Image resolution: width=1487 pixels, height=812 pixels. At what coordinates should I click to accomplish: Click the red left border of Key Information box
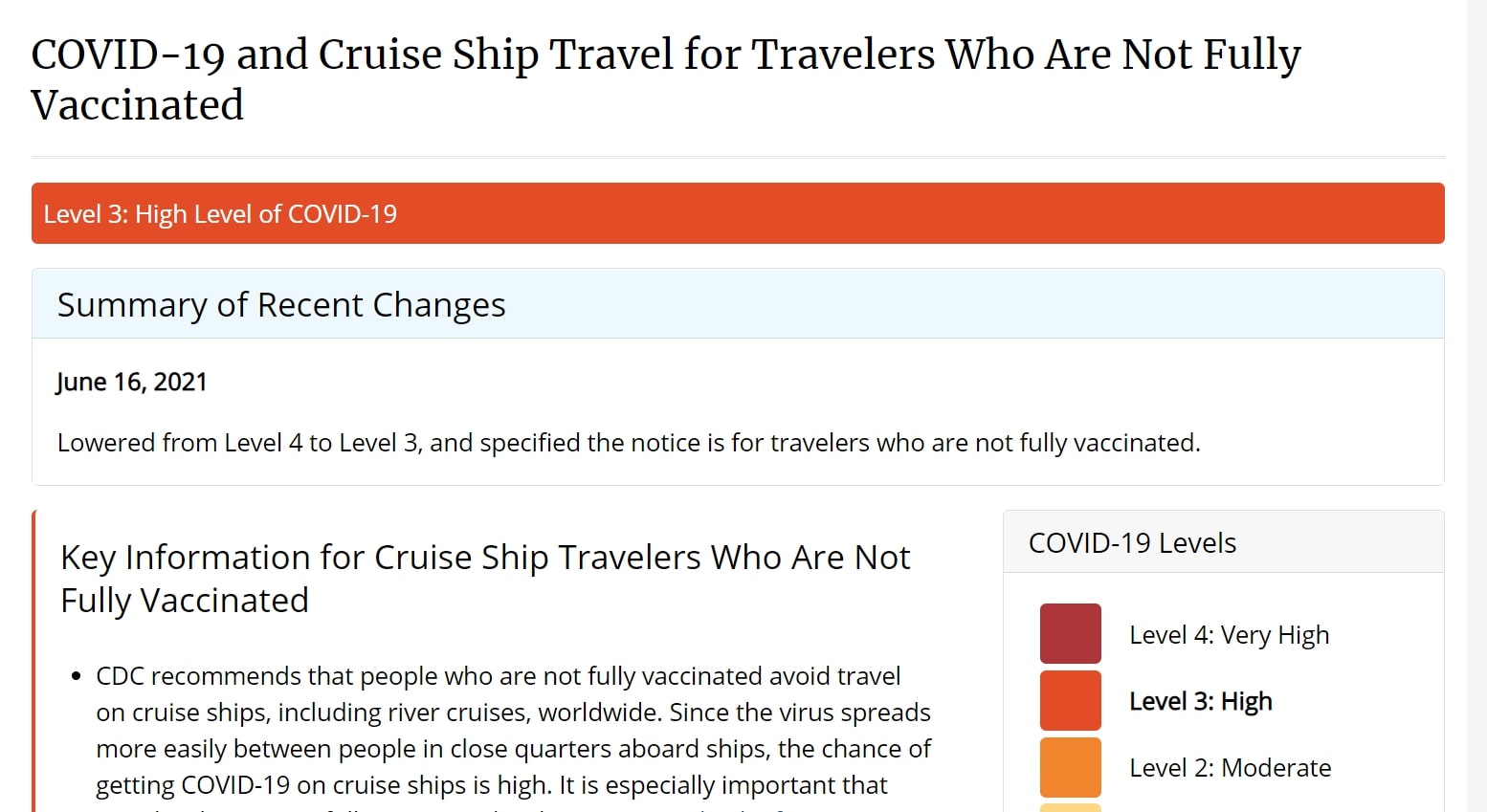pyautogui.click(x=34, y=661)
